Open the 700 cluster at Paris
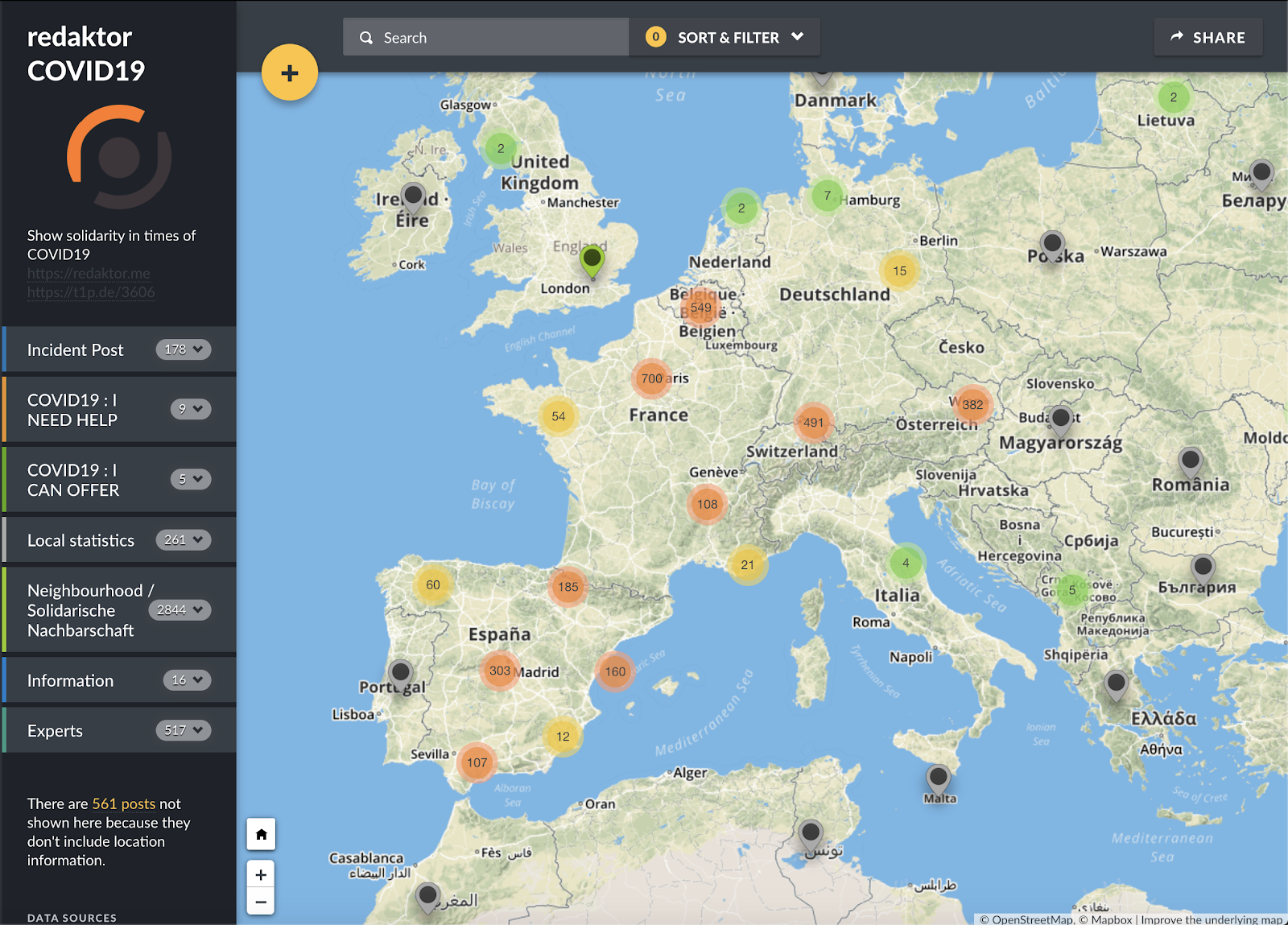This screenshot has height=925, width=1288. [x=652, y=378]
